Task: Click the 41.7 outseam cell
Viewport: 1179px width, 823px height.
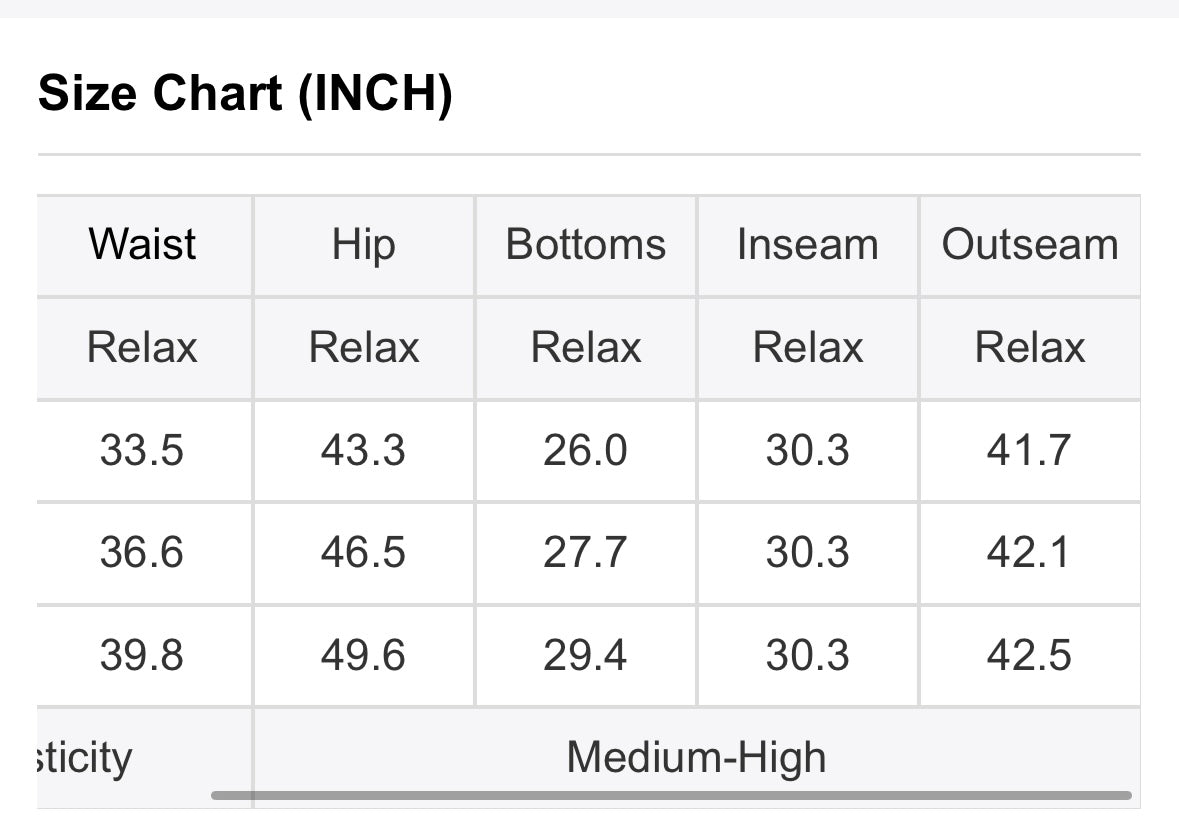Action: tap(1030, 451)
